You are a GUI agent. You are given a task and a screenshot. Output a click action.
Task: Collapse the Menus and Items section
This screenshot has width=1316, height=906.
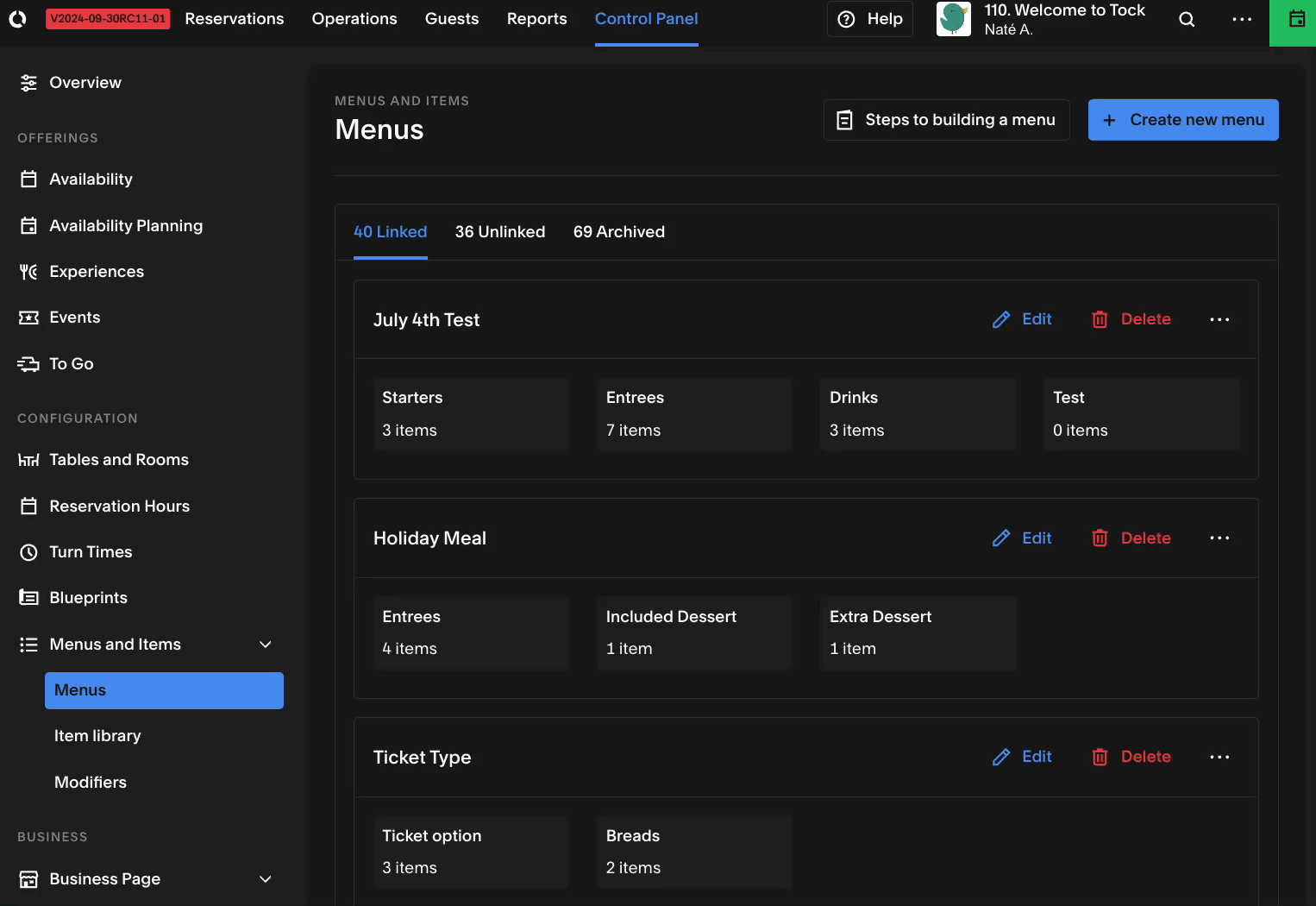pos(266,645)
